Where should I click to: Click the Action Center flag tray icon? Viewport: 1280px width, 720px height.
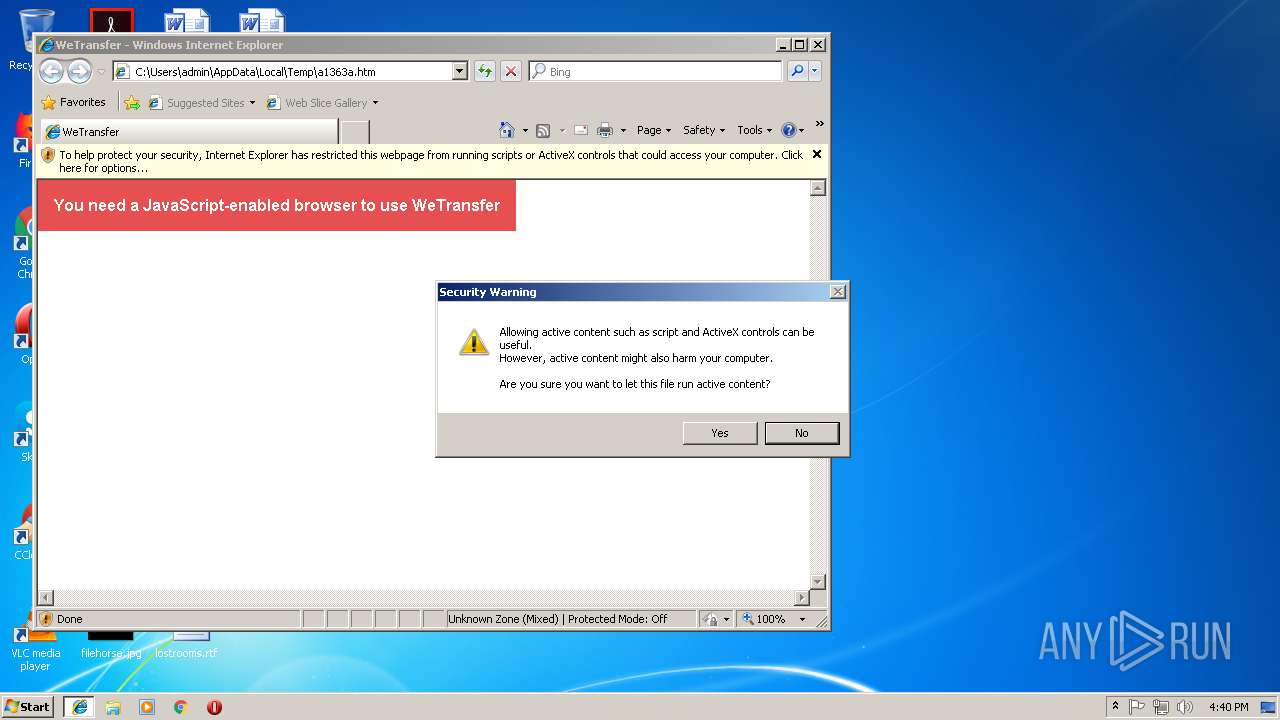(x=1137, y=707)
